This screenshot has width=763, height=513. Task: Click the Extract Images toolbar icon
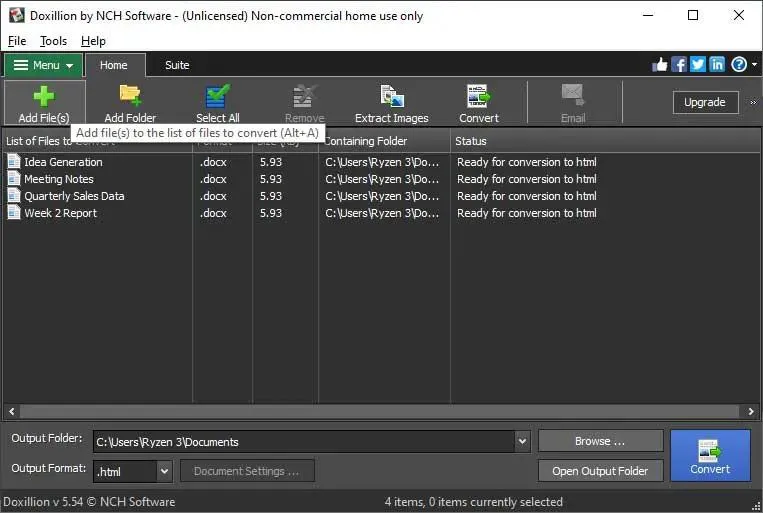tap(391, 98)
